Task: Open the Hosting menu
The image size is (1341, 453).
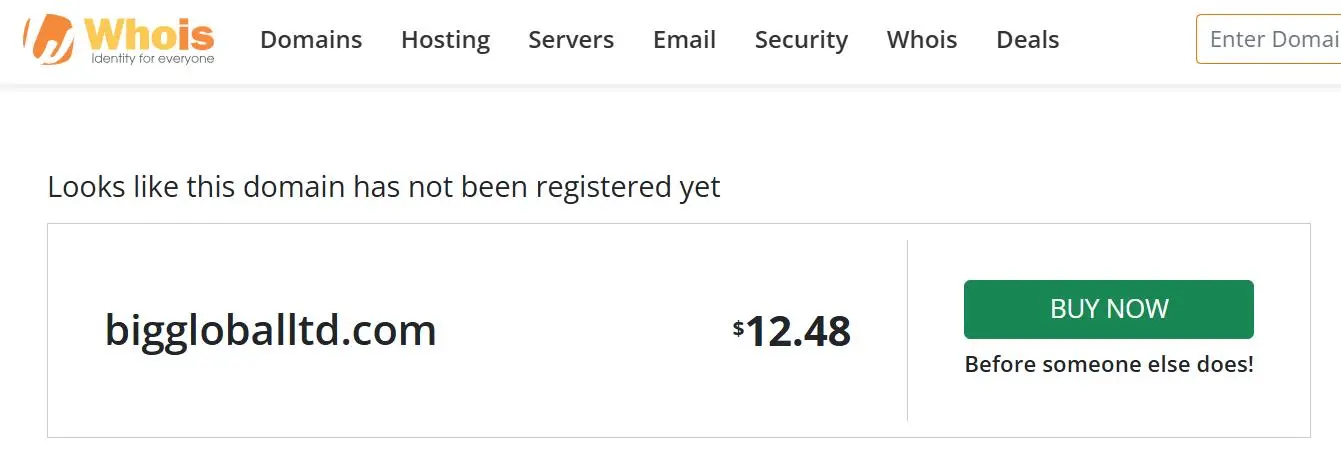Action: (x=445, y=40)
